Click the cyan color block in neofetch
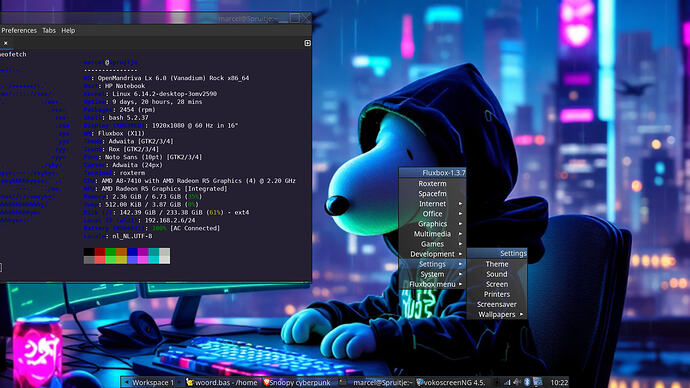 click(x=154, y=252)
